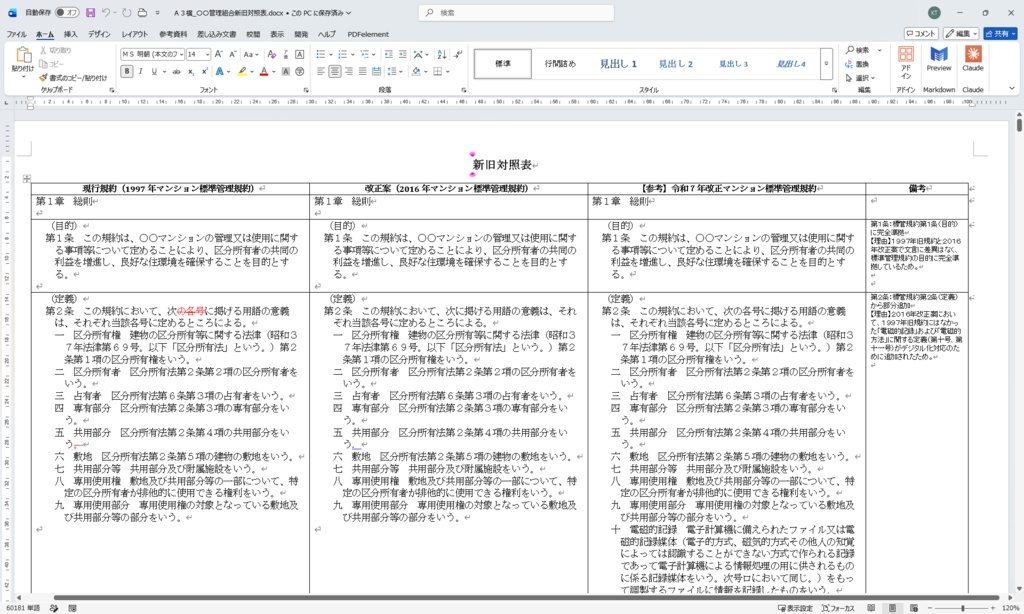Click the horizontal scrollbar at the bottom
Viewport: 1024px width, 614px height.
526,597
